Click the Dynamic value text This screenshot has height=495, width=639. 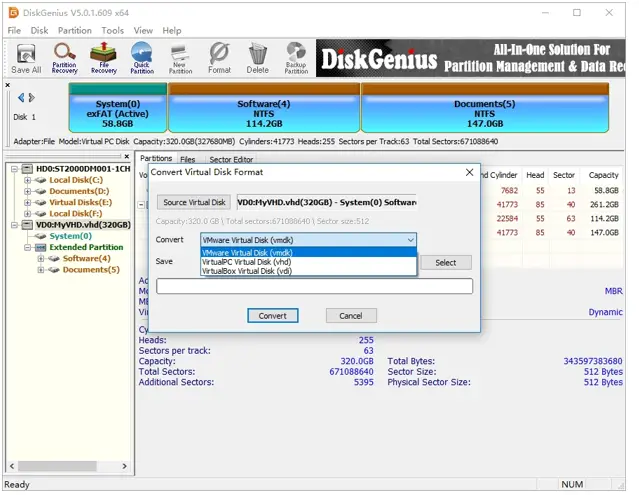coord(605,312)
